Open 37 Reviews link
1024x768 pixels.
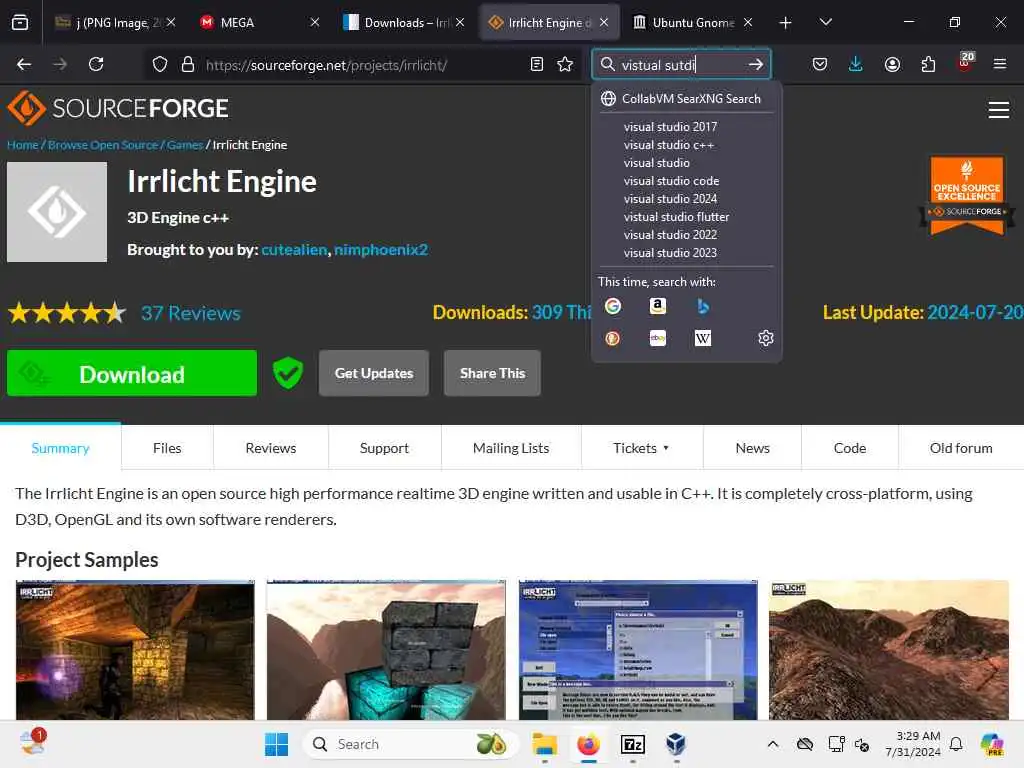191,313
